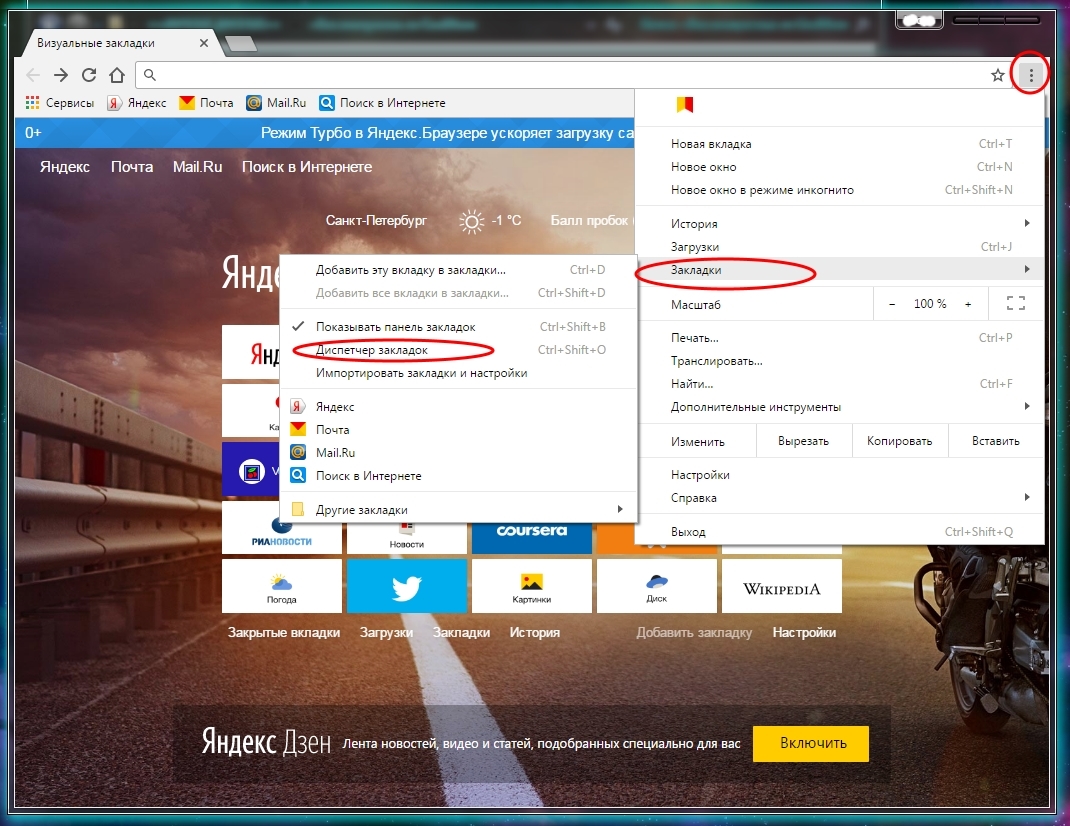Screen dimensions: 1070x826
Task: Open Поиск в Интернете bookmarks bar item
Action: tap(383, 102)
